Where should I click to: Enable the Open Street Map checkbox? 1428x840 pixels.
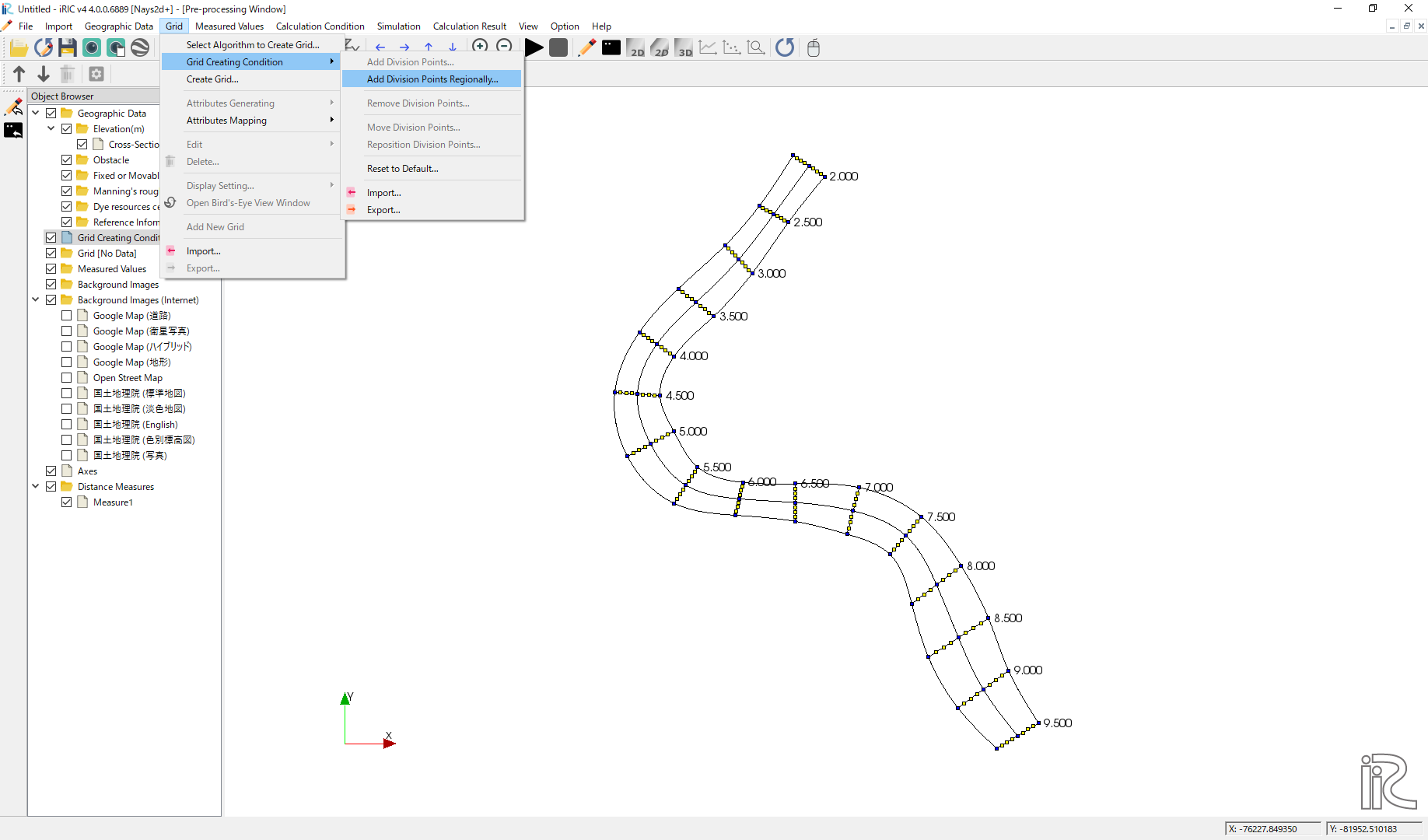(67, 378)
